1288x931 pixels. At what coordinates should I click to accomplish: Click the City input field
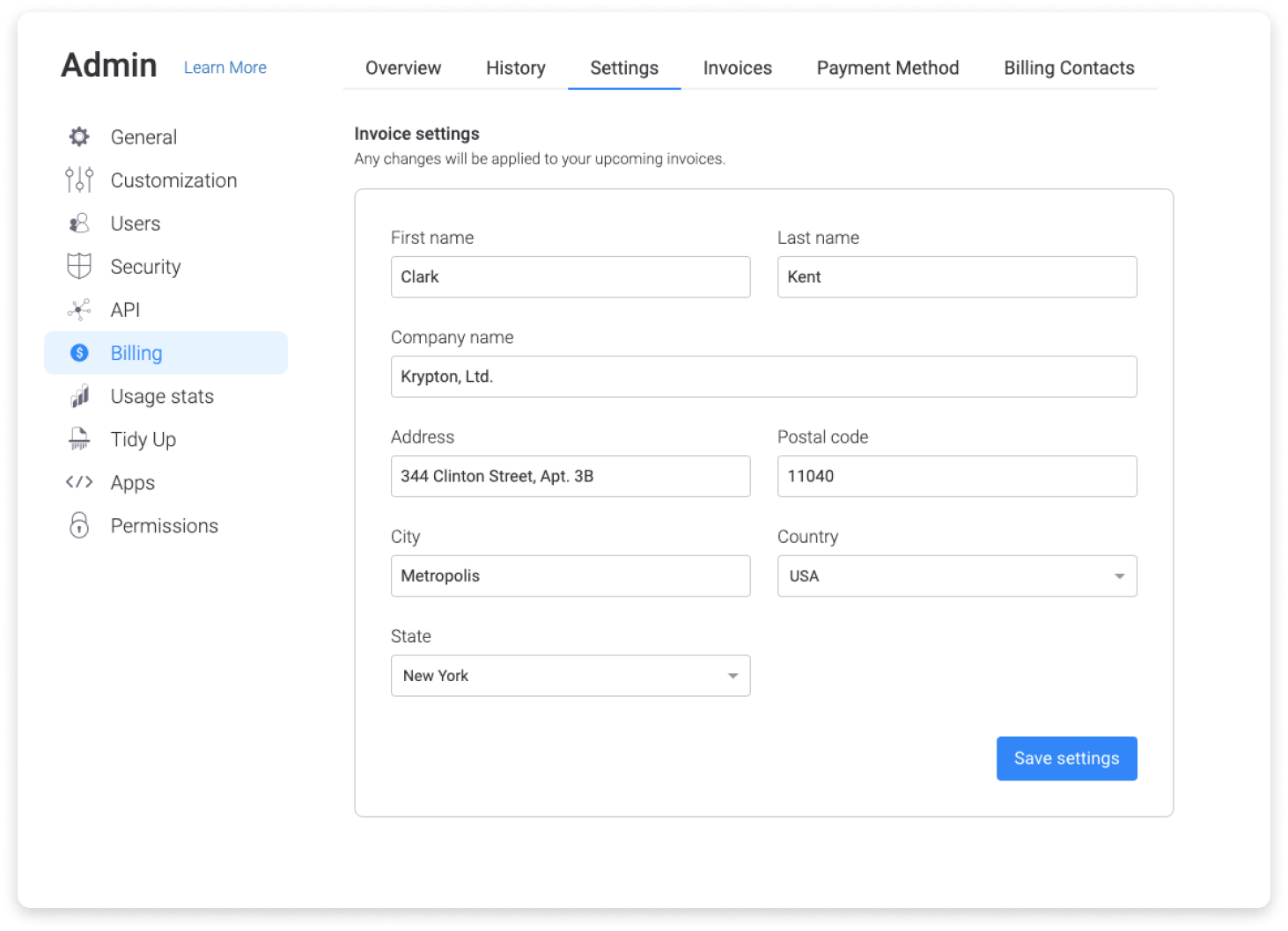[570, 575]
